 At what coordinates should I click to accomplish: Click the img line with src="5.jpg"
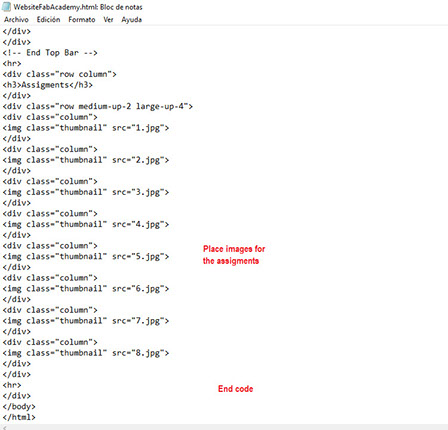tap(86, 257)
